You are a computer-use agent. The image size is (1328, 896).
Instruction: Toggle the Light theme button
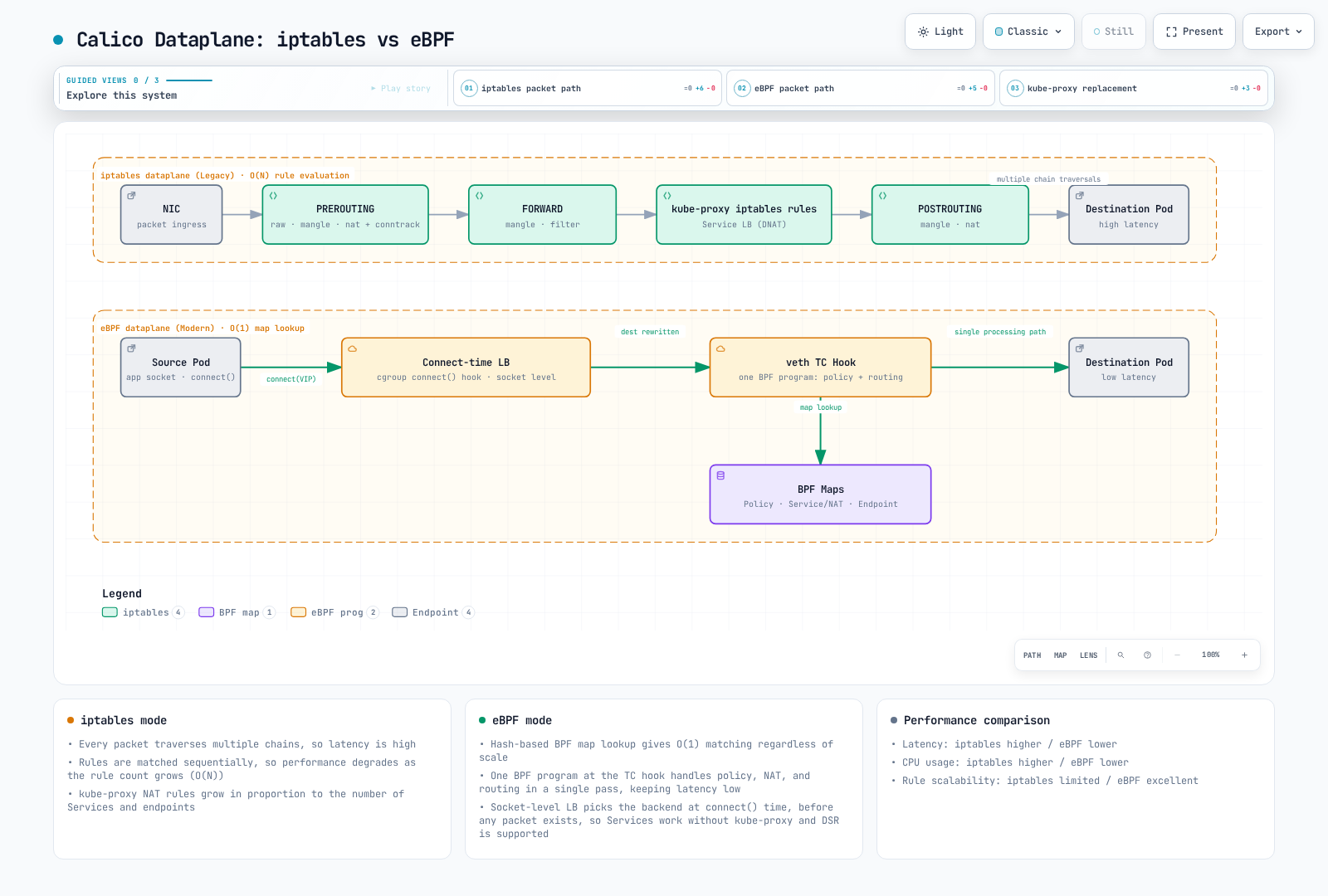pos(940,32)
